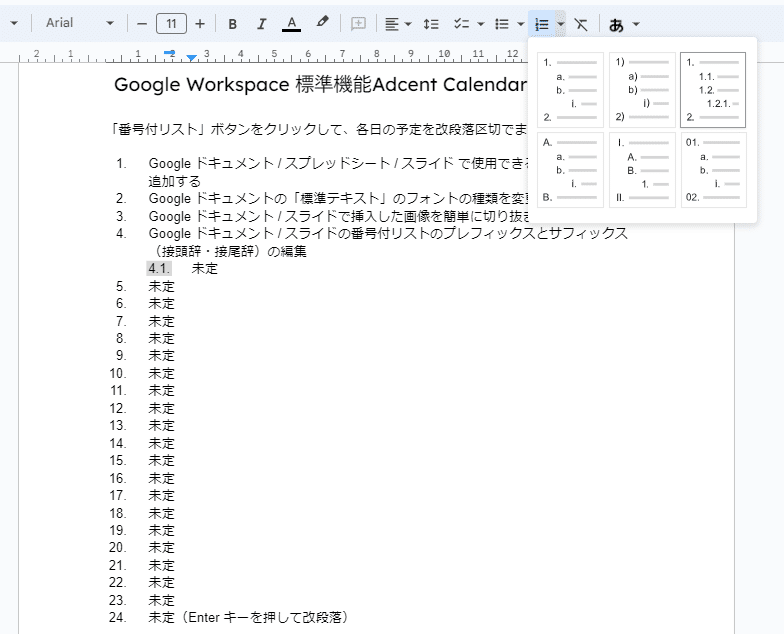Click the Japanese input tools あ icon
784x634 pixels.
tap(616, 24)
